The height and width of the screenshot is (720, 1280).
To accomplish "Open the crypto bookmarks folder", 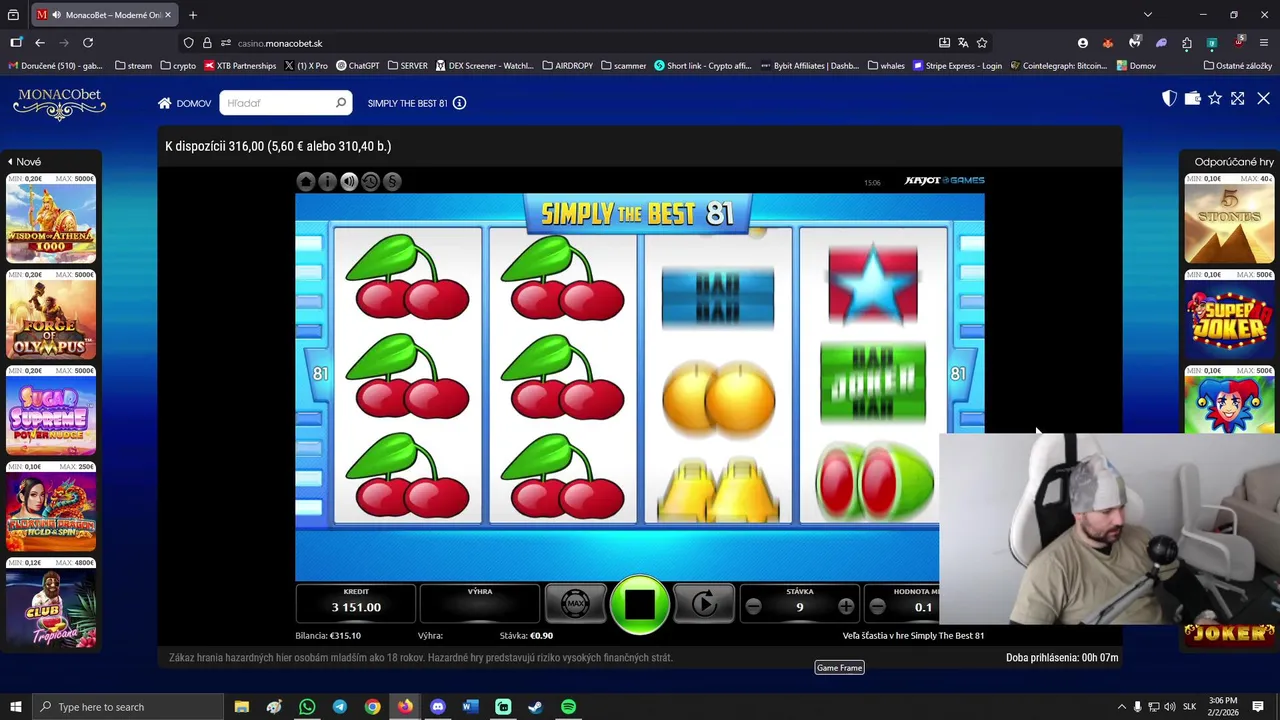I will click(178, 66).
